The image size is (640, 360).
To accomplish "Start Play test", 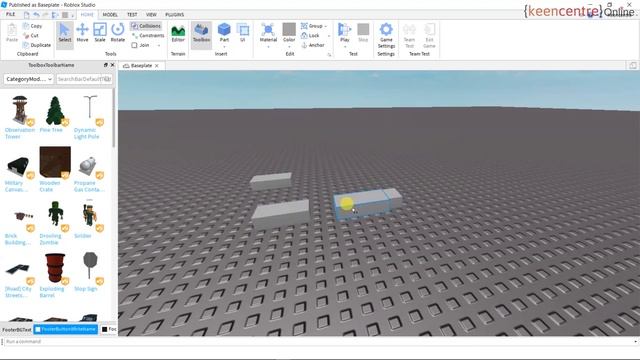I will tap(344, 32).
